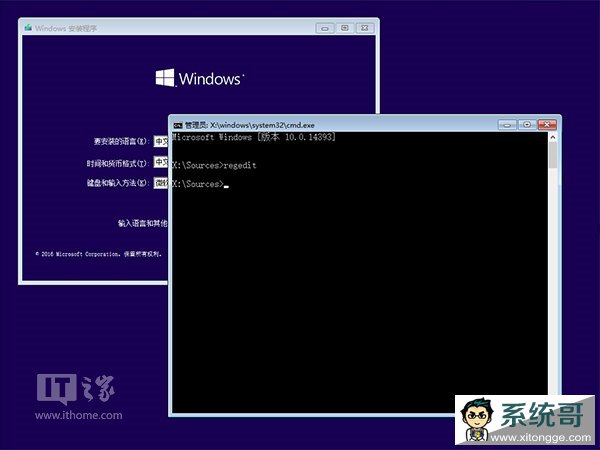Click the cmd window scrollbar thumb
Image resolution: width=600 pixels, height=450 pixels.
pyautogui.click(x=553, y=155)
